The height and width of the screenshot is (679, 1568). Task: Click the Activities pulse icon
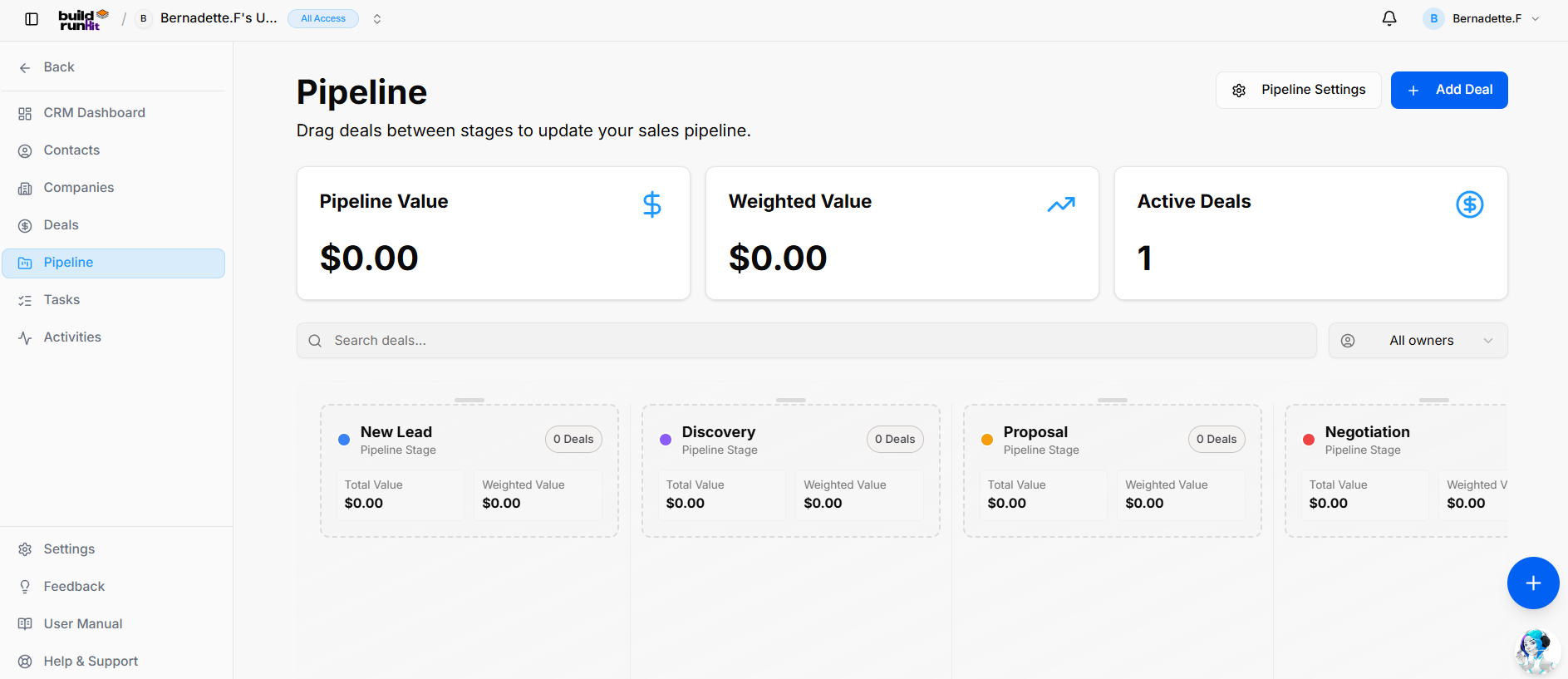[x=25, y=337]
